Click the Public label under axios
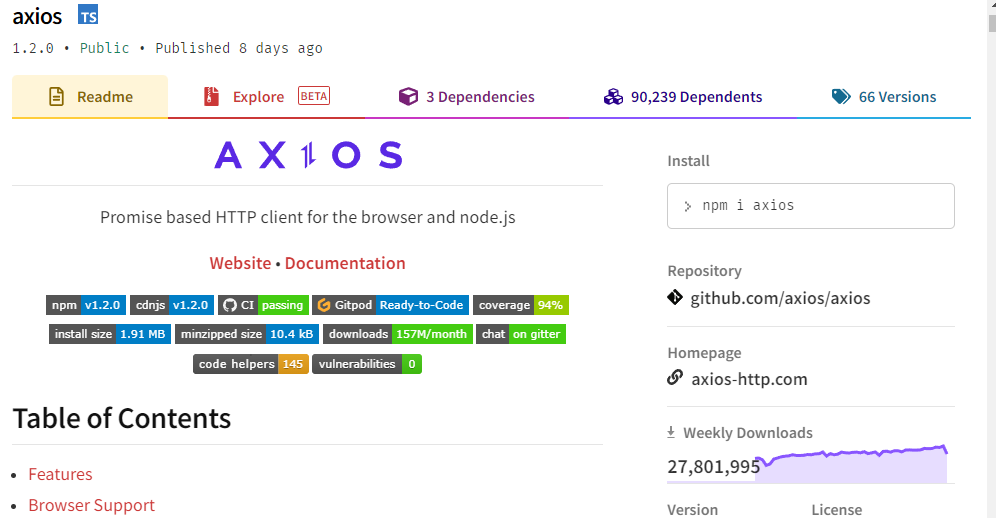The height and width of the screenshot is (518, 996). click(104, 48)
